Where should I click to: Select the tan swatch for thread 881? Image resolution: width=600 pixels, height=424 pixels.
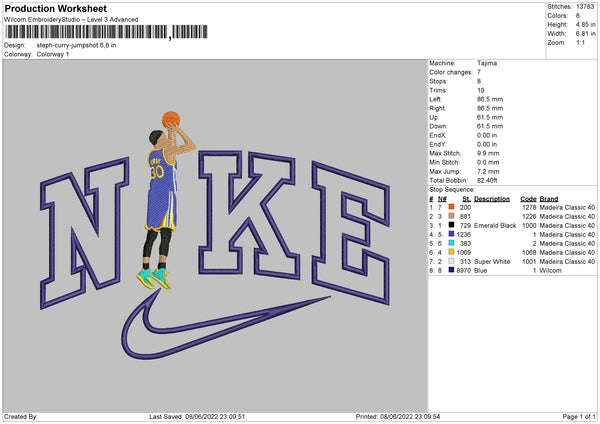452,216
